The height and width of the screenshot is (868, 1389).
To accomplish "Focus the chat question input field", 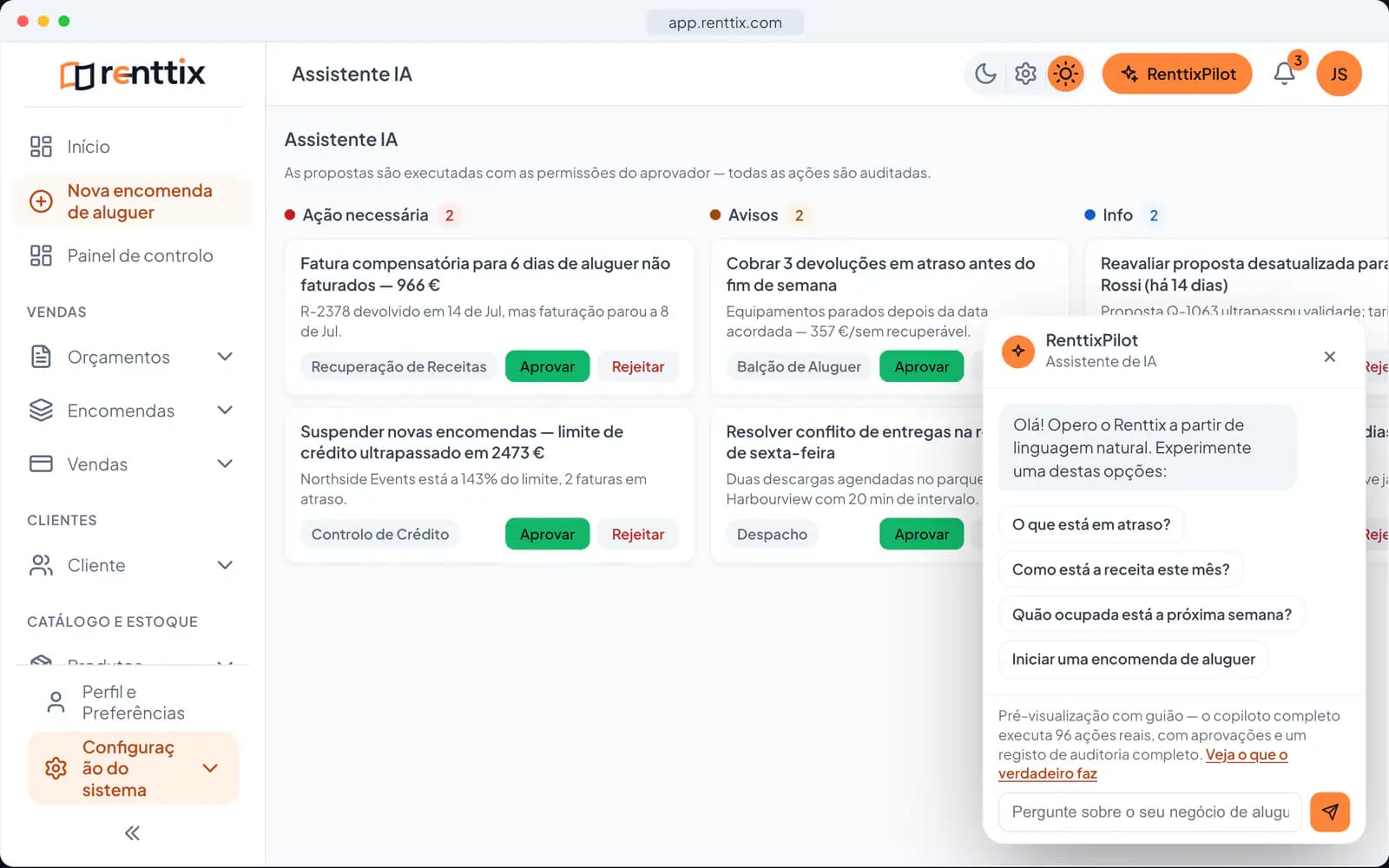I will [1150, 812].
